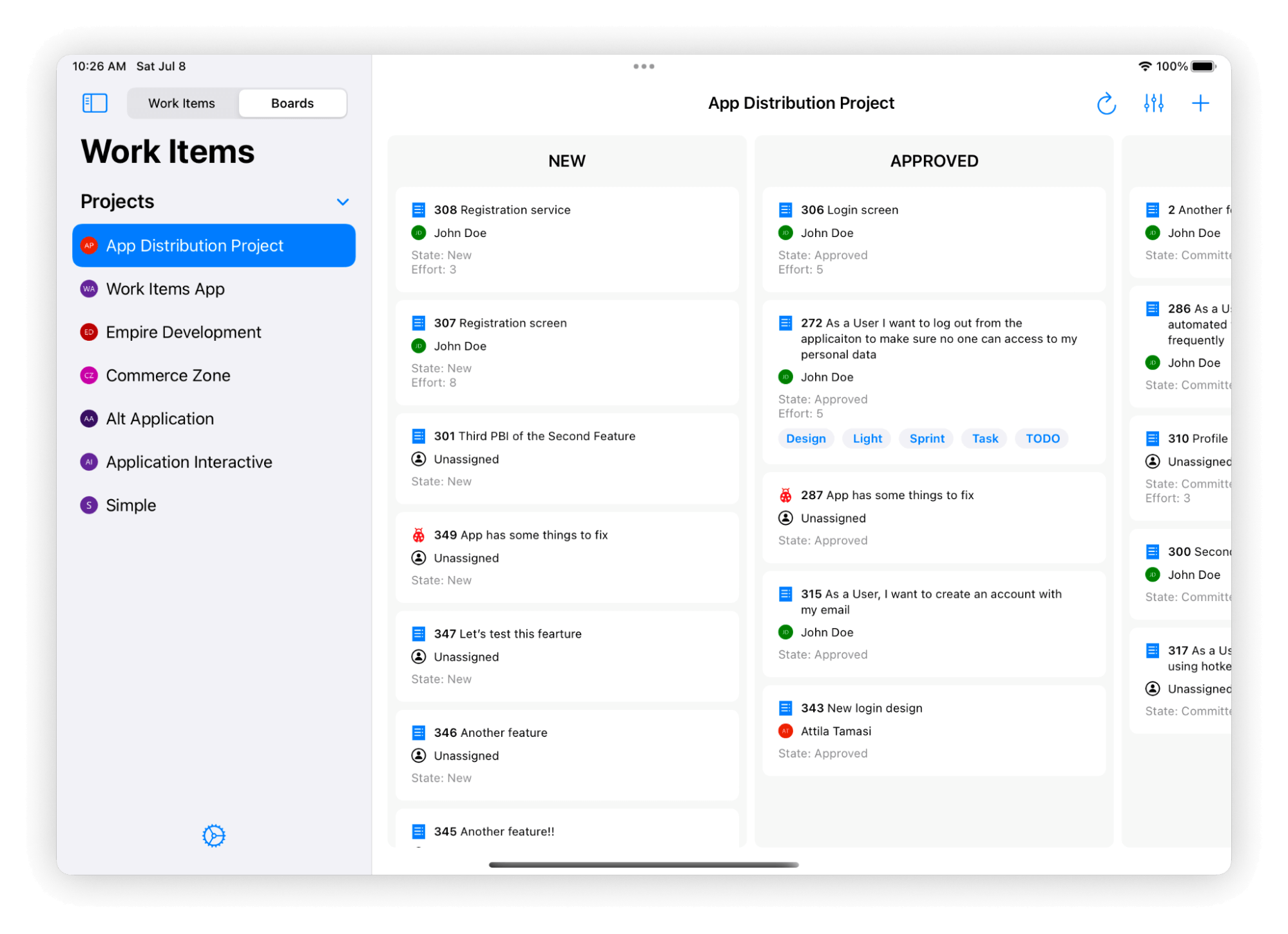Click unassigned avatar on item 301
Image resolution: width=1288 pixels, height=934 pixels.
click(x=418, y=459)
